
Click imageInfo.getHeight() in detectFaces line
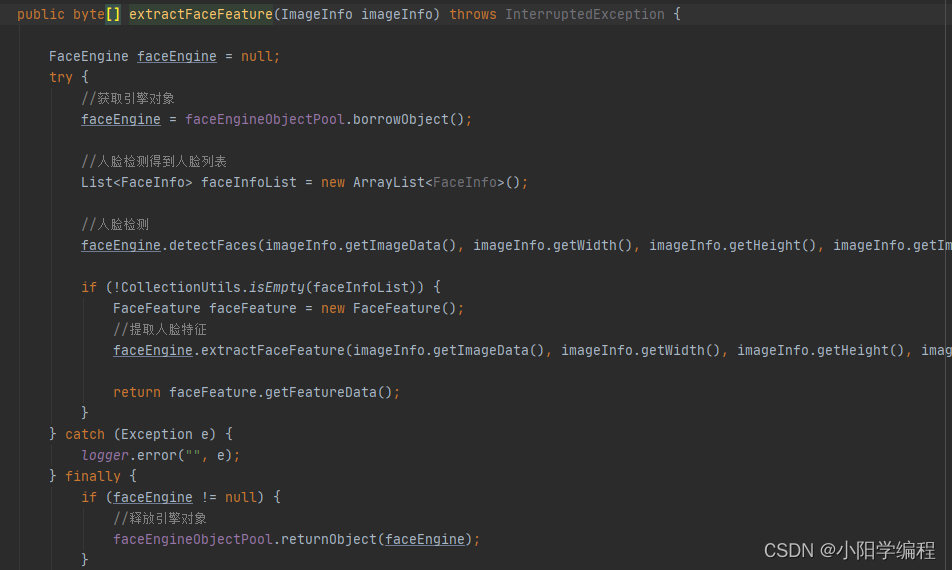733,245
